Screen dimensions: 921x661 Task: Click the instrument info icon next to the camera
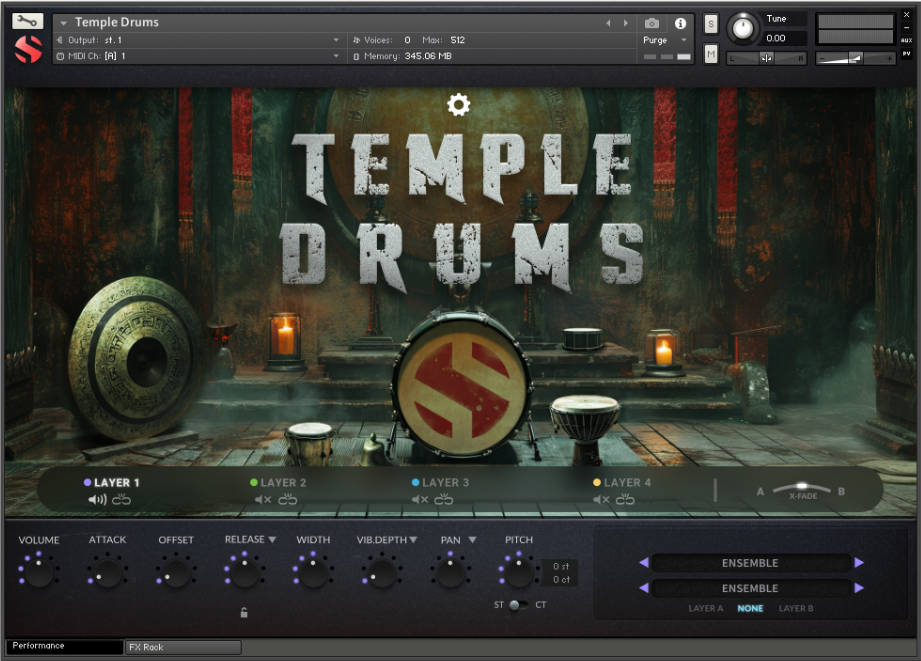click(x=680, y=22)
